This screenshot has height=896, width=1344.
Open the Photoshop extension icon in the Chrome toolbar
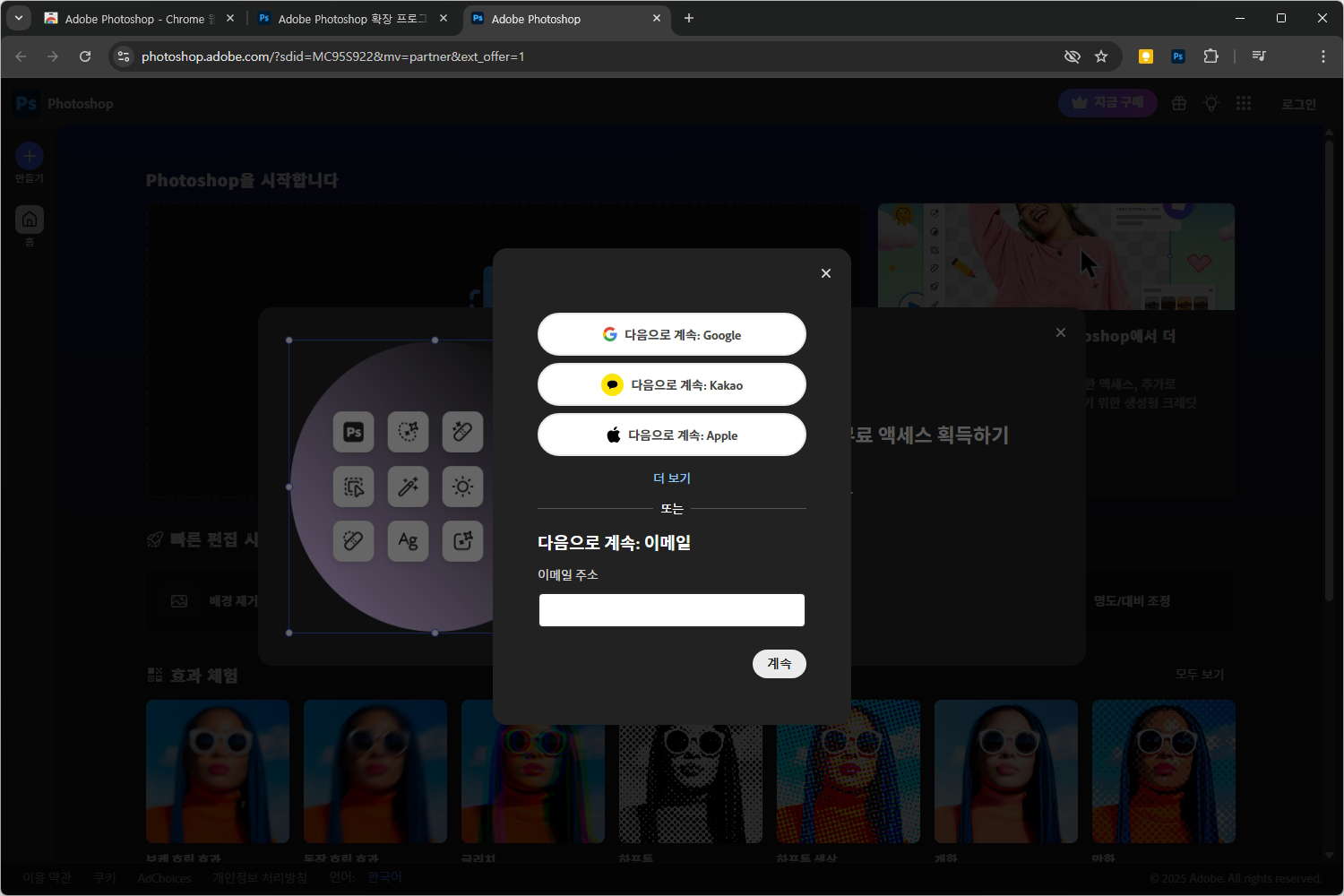1178,56
